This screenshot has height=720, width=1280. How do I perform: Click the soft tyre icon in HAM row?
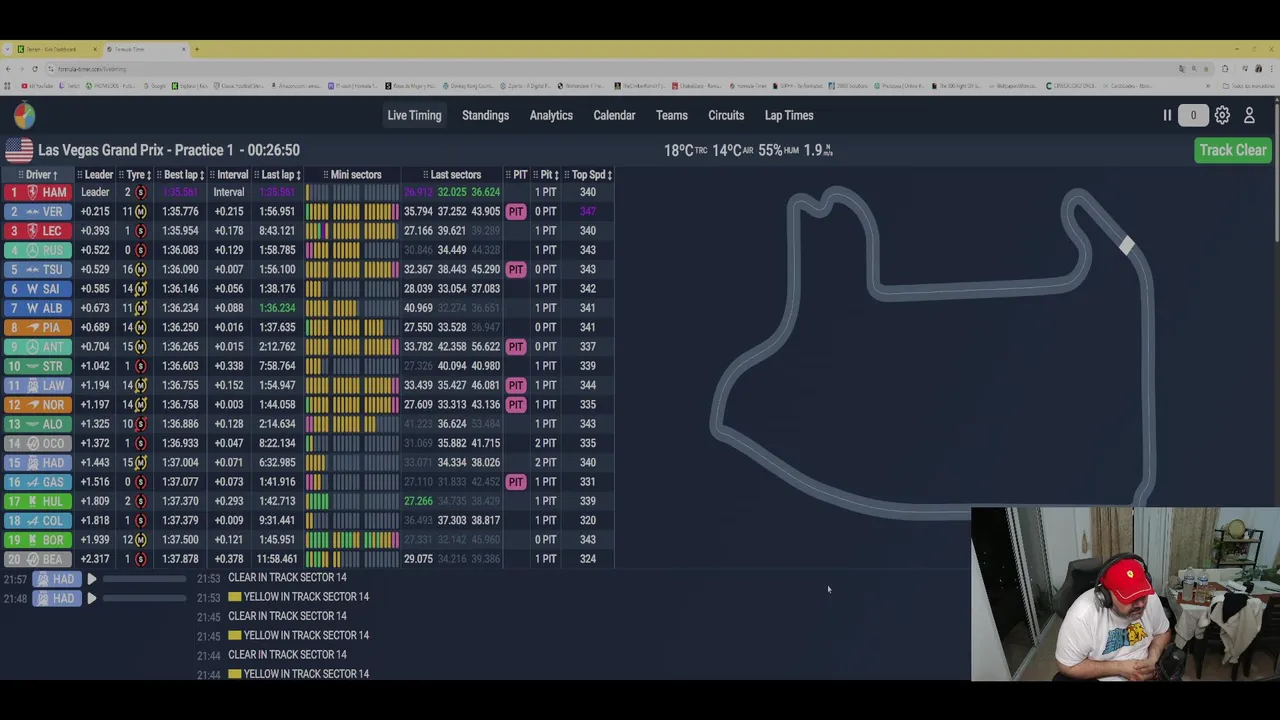tap(141, 192)
